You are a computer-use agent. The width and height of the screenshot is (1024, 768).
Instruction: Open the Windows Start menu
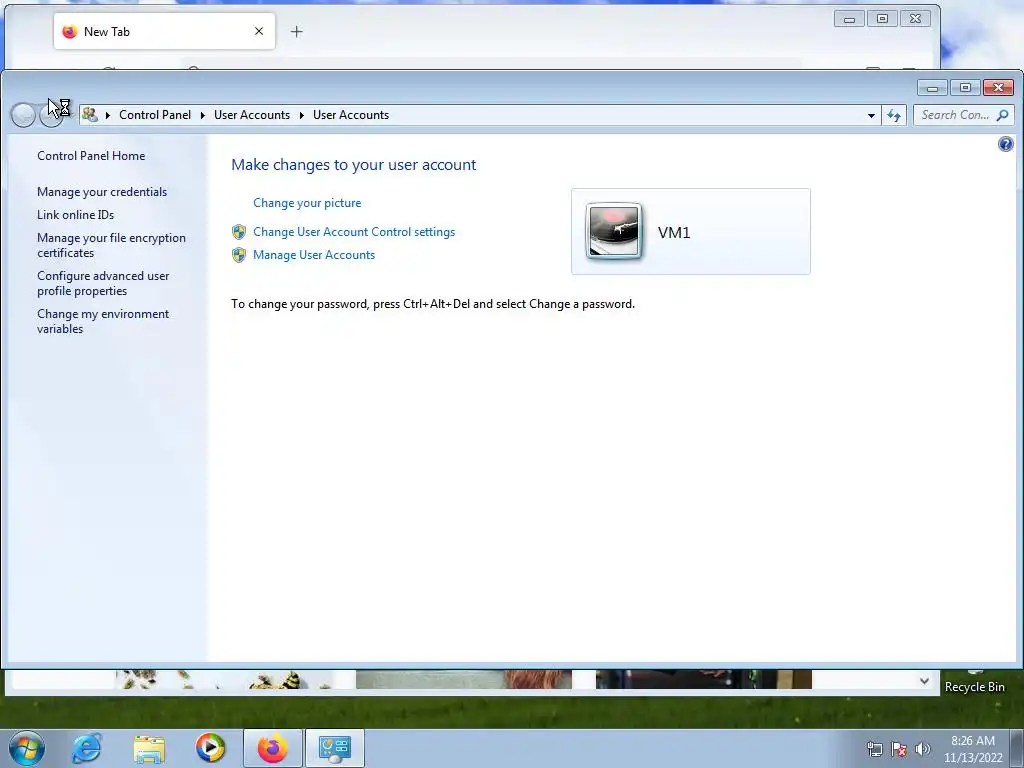click(x=27, y=748)
